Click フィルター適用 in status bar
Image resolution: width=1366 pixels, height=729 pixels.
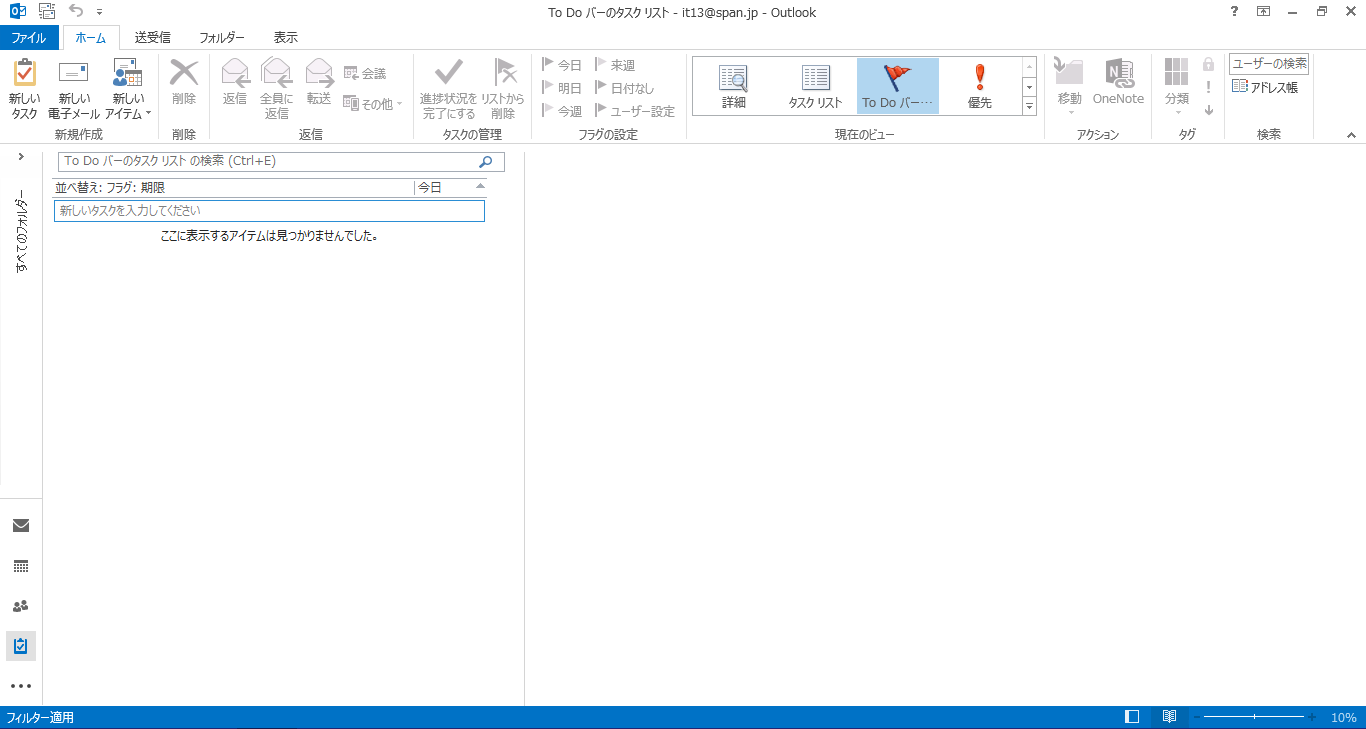(40, 718)
